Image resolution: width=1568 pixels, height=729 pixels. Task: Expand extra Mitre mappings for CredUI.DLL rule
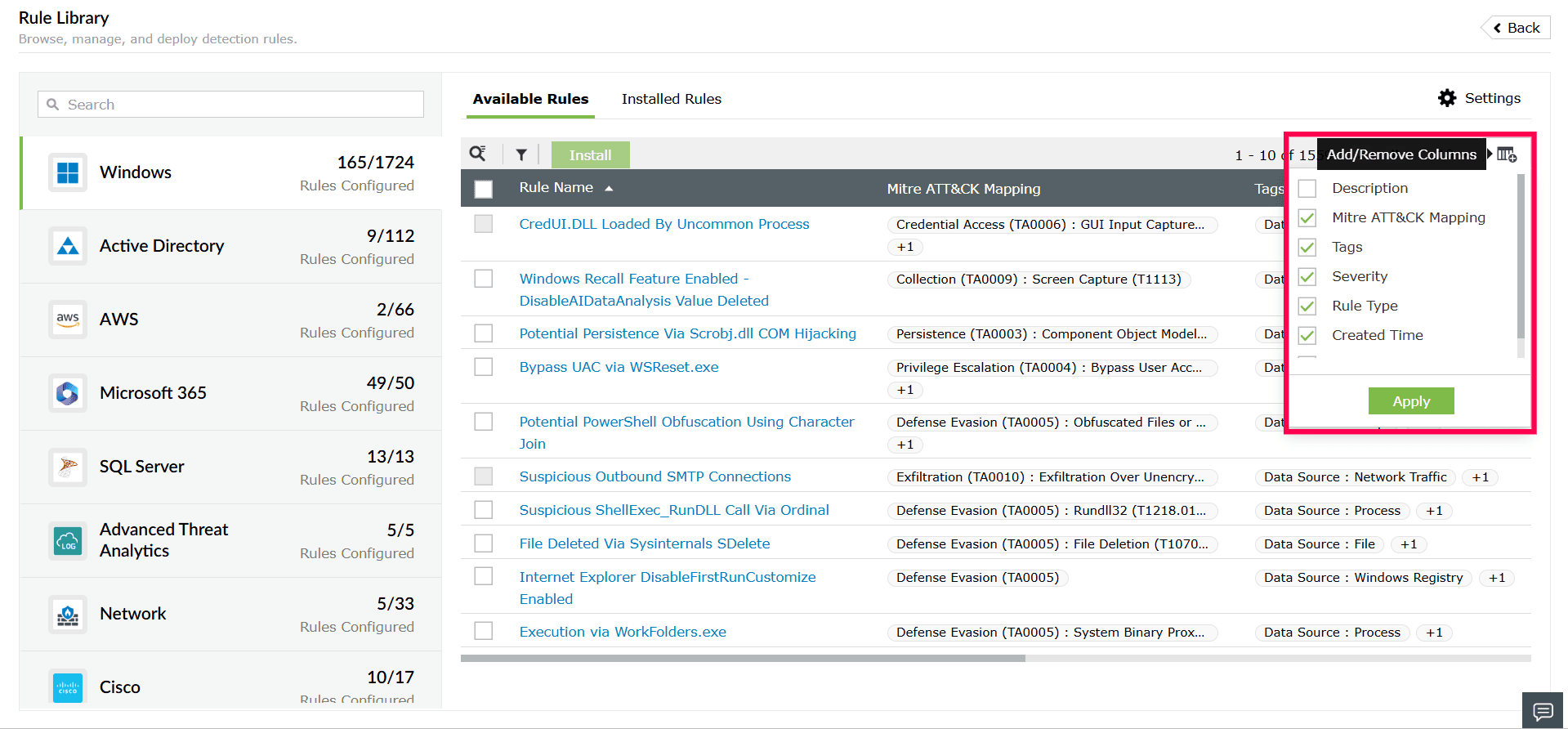click(x=905, y=247)
